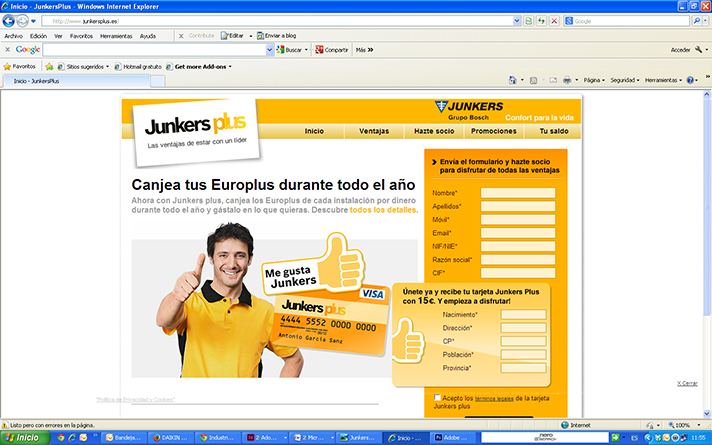Open the Get more Add-ons dropdown
Image resolution: width=712 pixels, height=445 pixels.
199,67
